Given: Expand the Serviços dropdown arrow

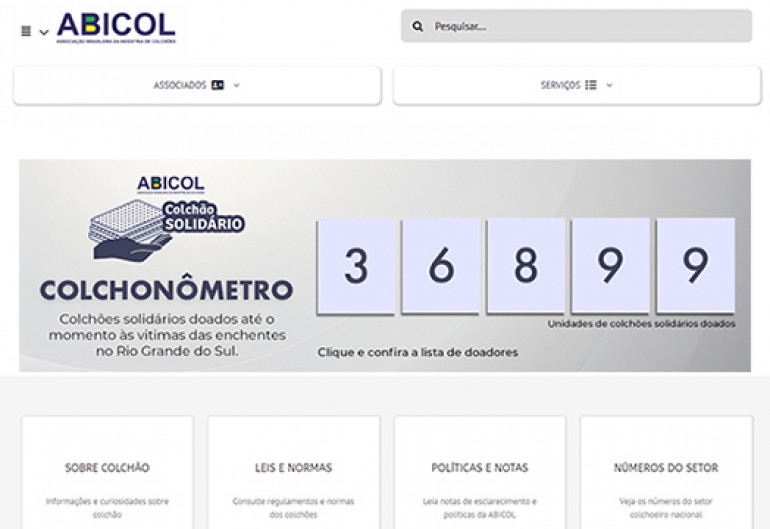Looking at the screenshot, I should point(609,86).
